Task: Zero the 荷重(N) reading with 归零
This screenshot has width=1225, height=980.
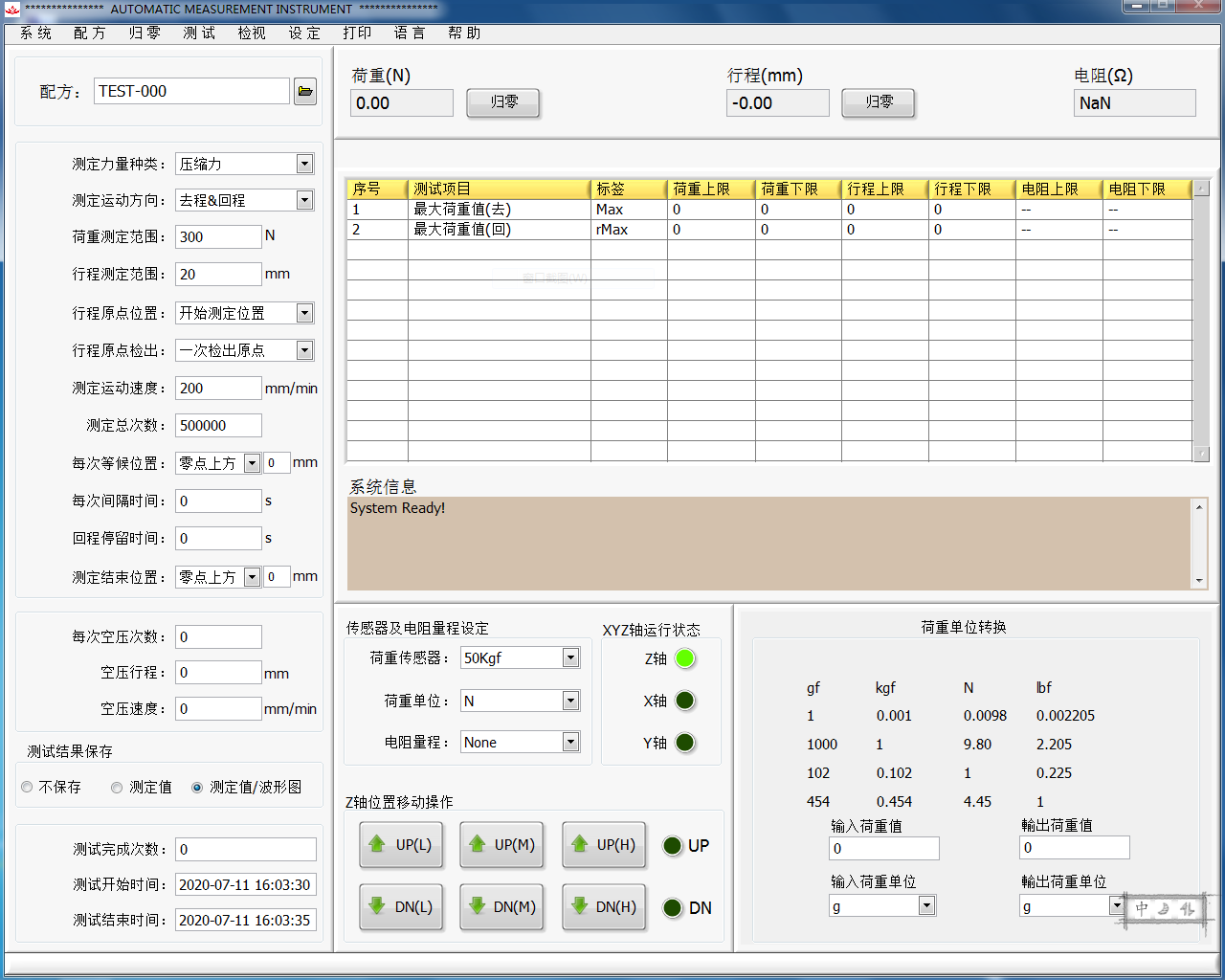Action: point(503,102)
